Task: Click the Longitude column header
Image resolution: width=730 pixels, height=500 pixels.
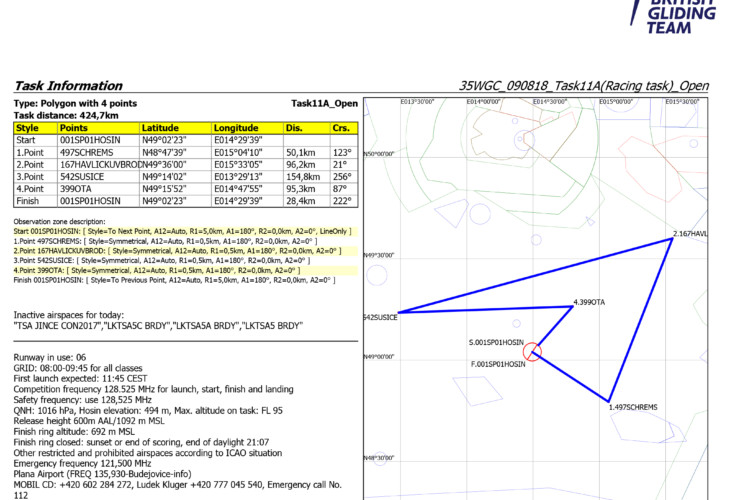Action: [x=236, y=128]
